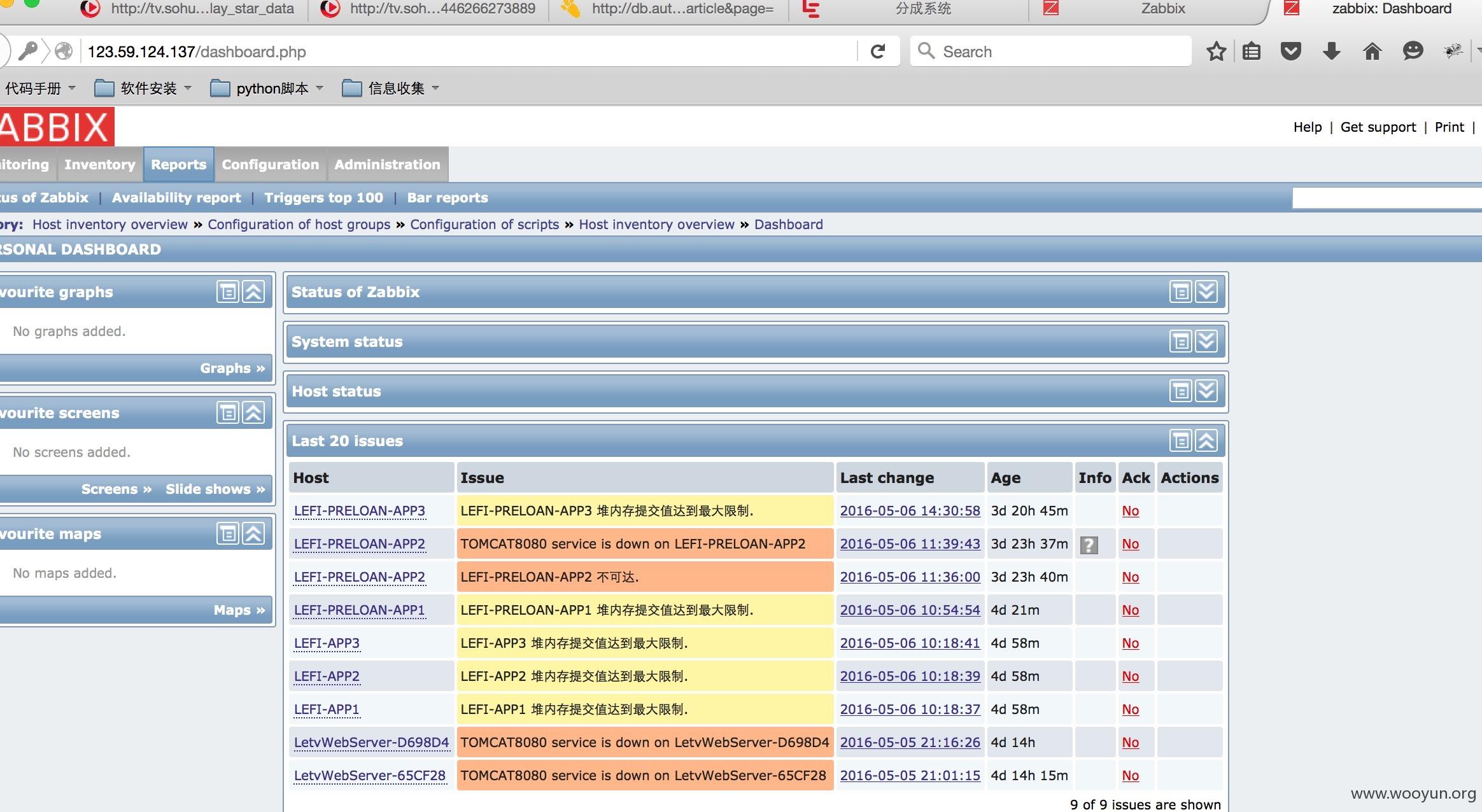Screen dimensions: 1482x812
Task: Collapse the Favourite maps widget
Action: pos(253,534)
